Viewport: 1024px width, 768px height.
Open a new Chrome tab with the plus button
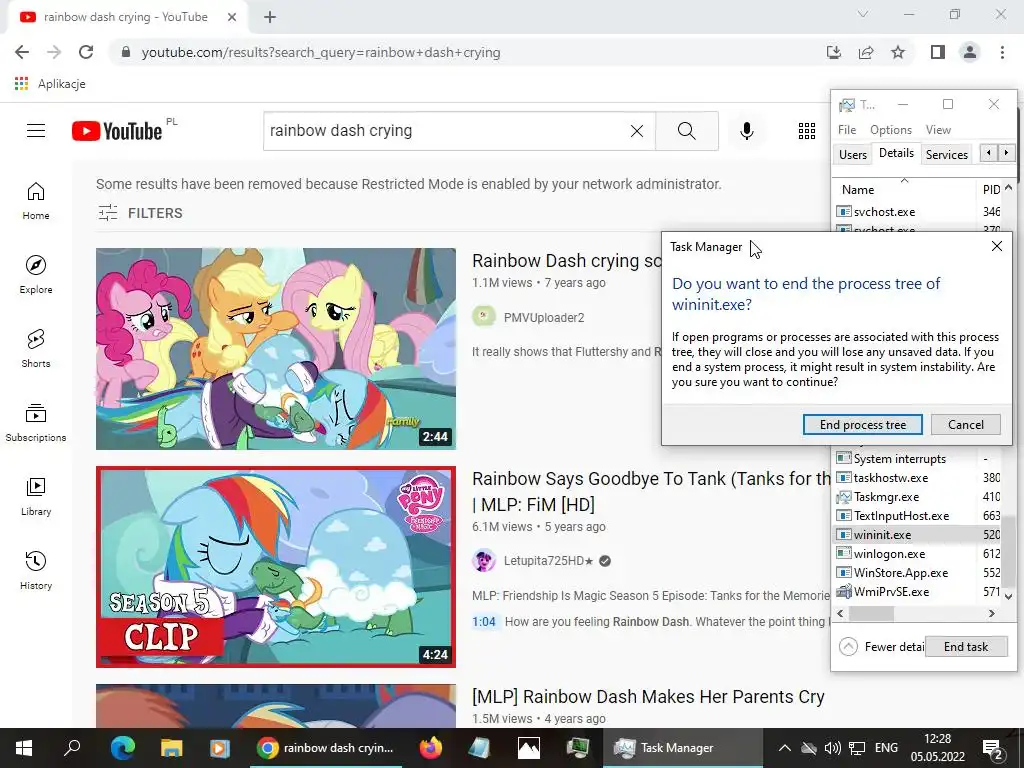pyautogui.click(x=270, y=17)
